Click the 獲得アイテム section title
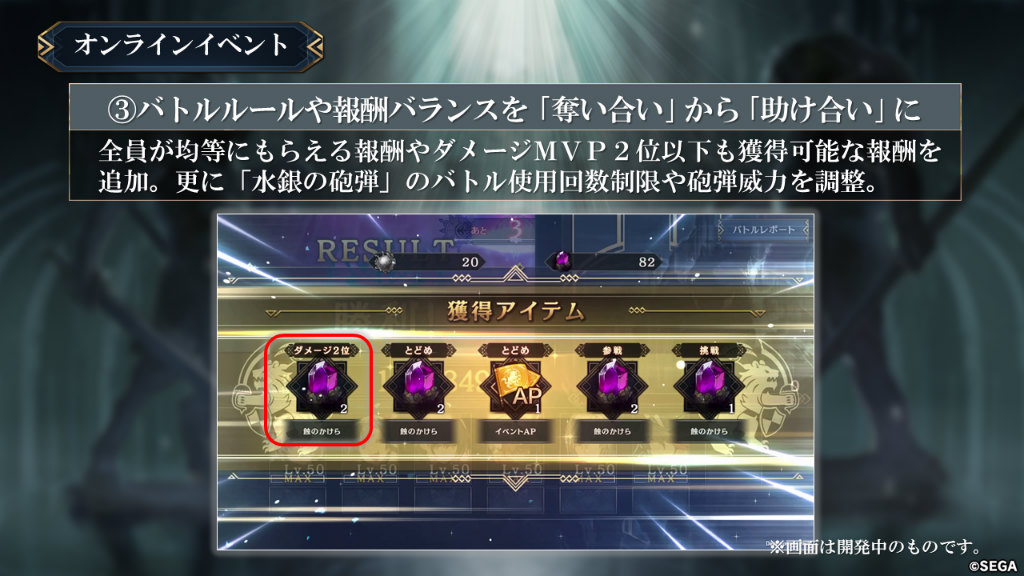Screen dimensions: 1024x576 [515, 312]
